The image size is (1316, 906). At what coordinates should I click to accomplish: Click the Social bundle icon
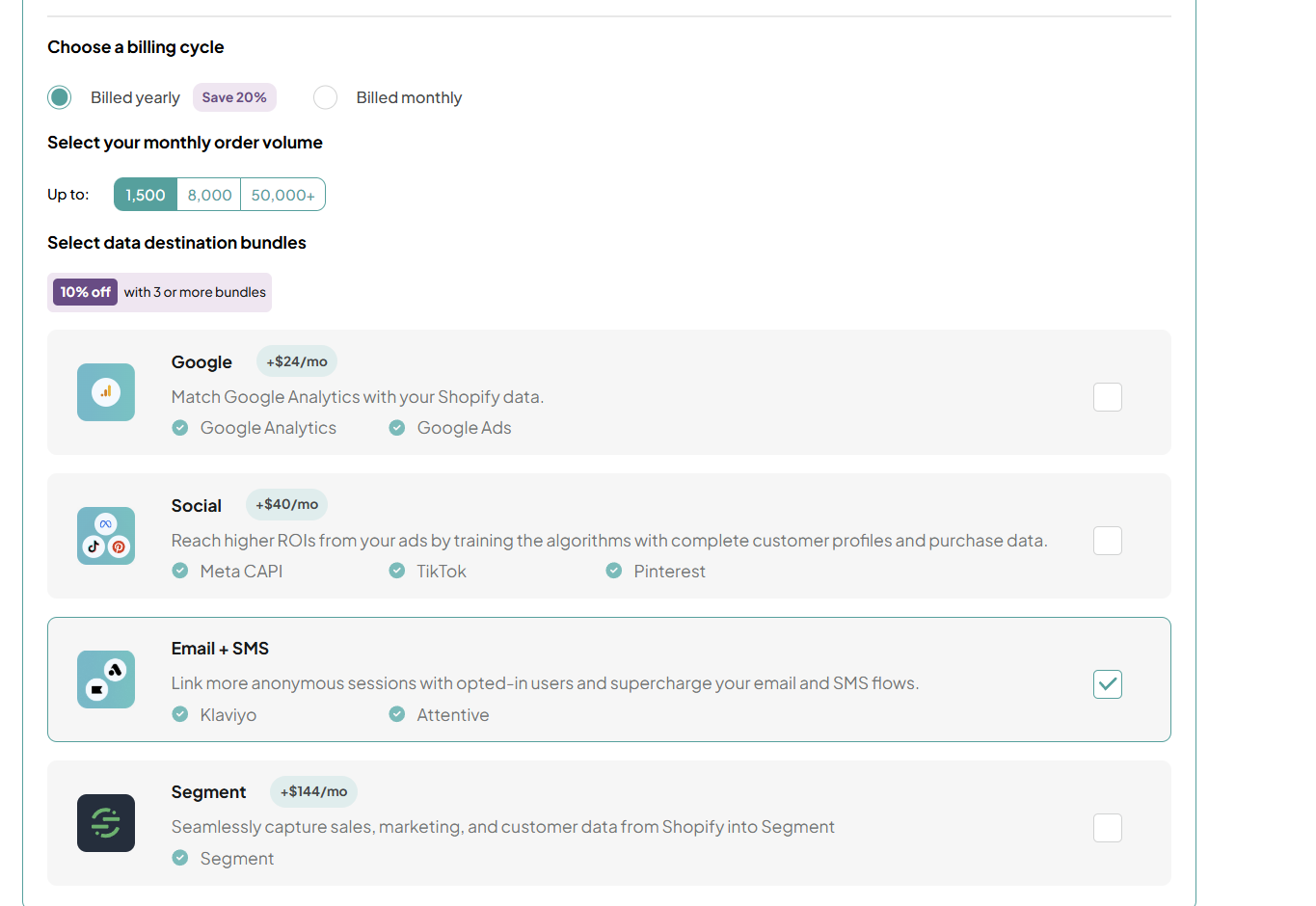[x=106, y=536]
